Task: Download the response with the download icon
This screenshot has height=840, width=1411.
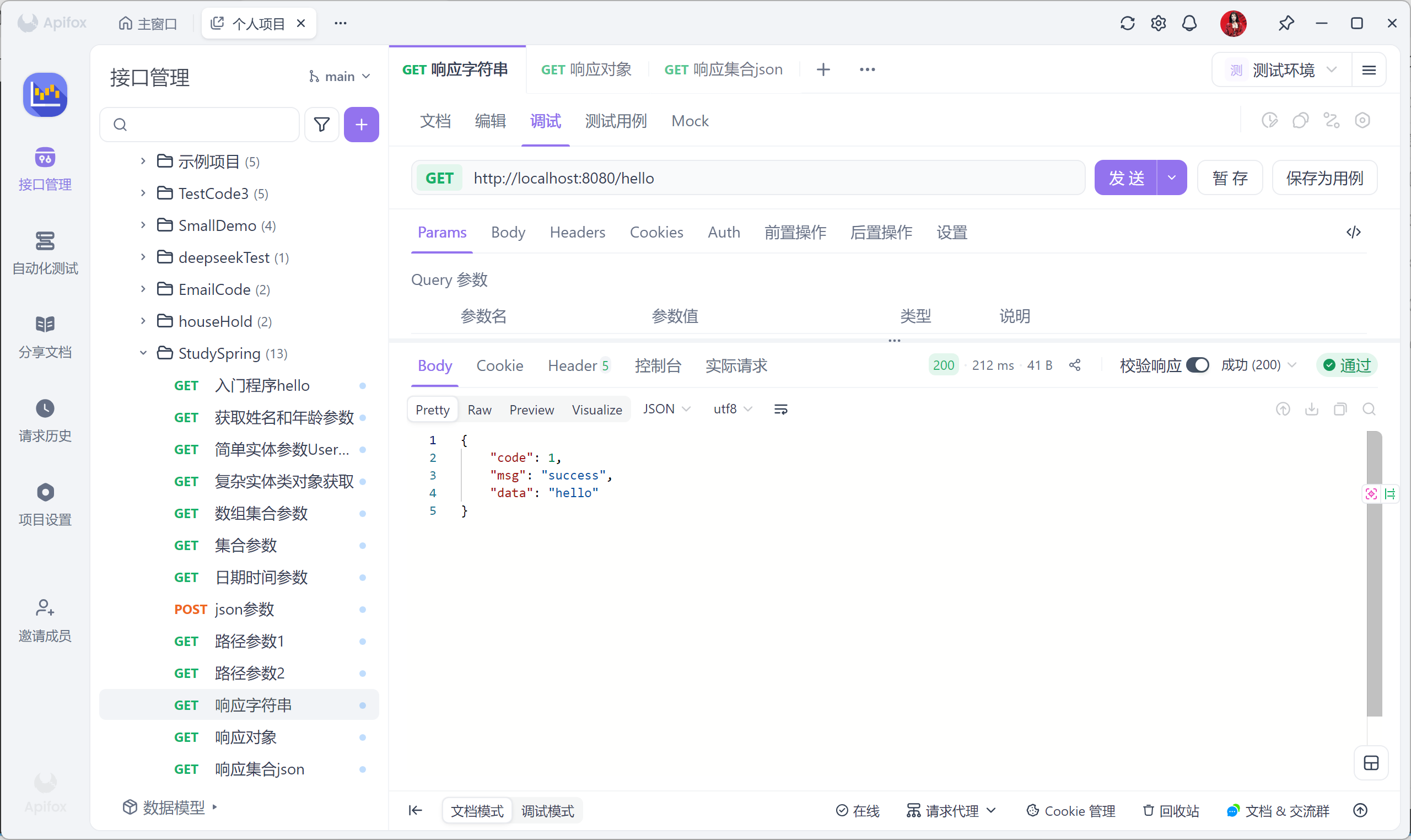Action: point(1311,409)
